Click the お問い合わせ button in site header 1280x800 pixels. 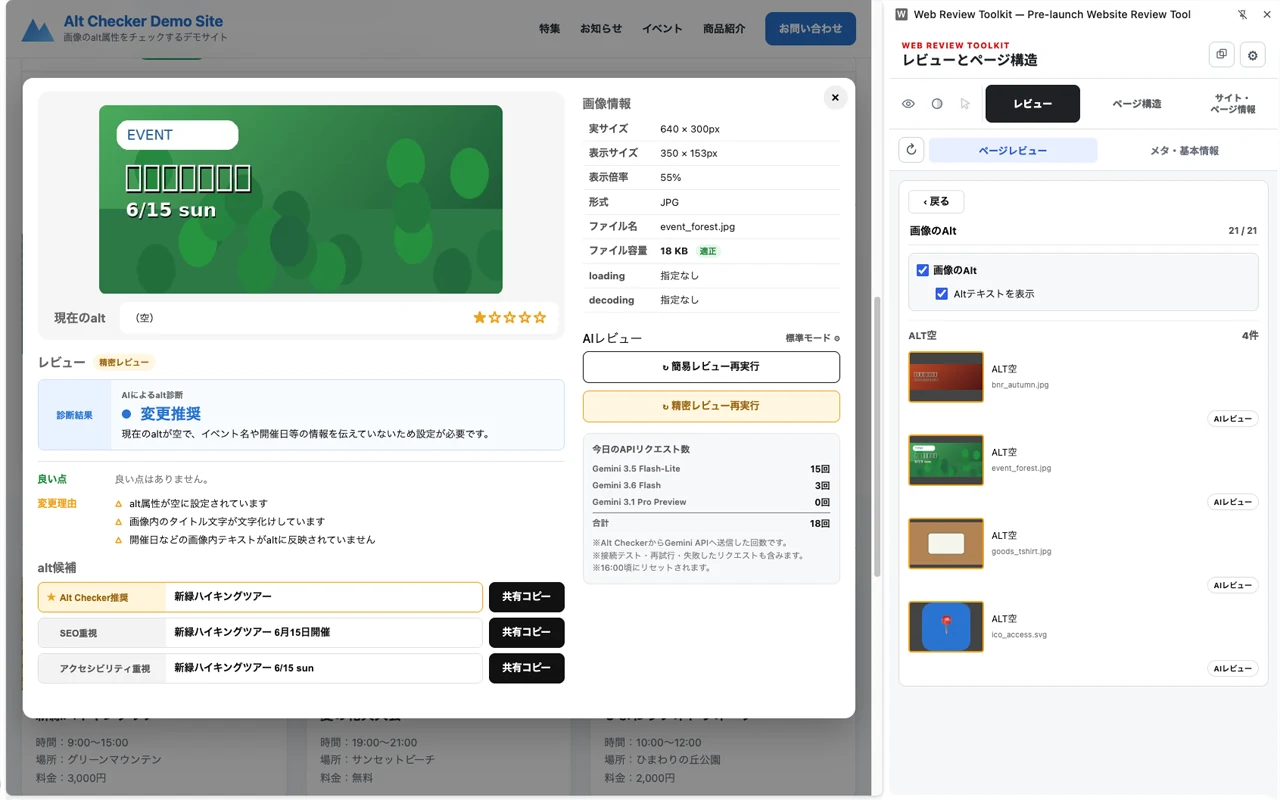pyautogui.click(x=810, y=29)
